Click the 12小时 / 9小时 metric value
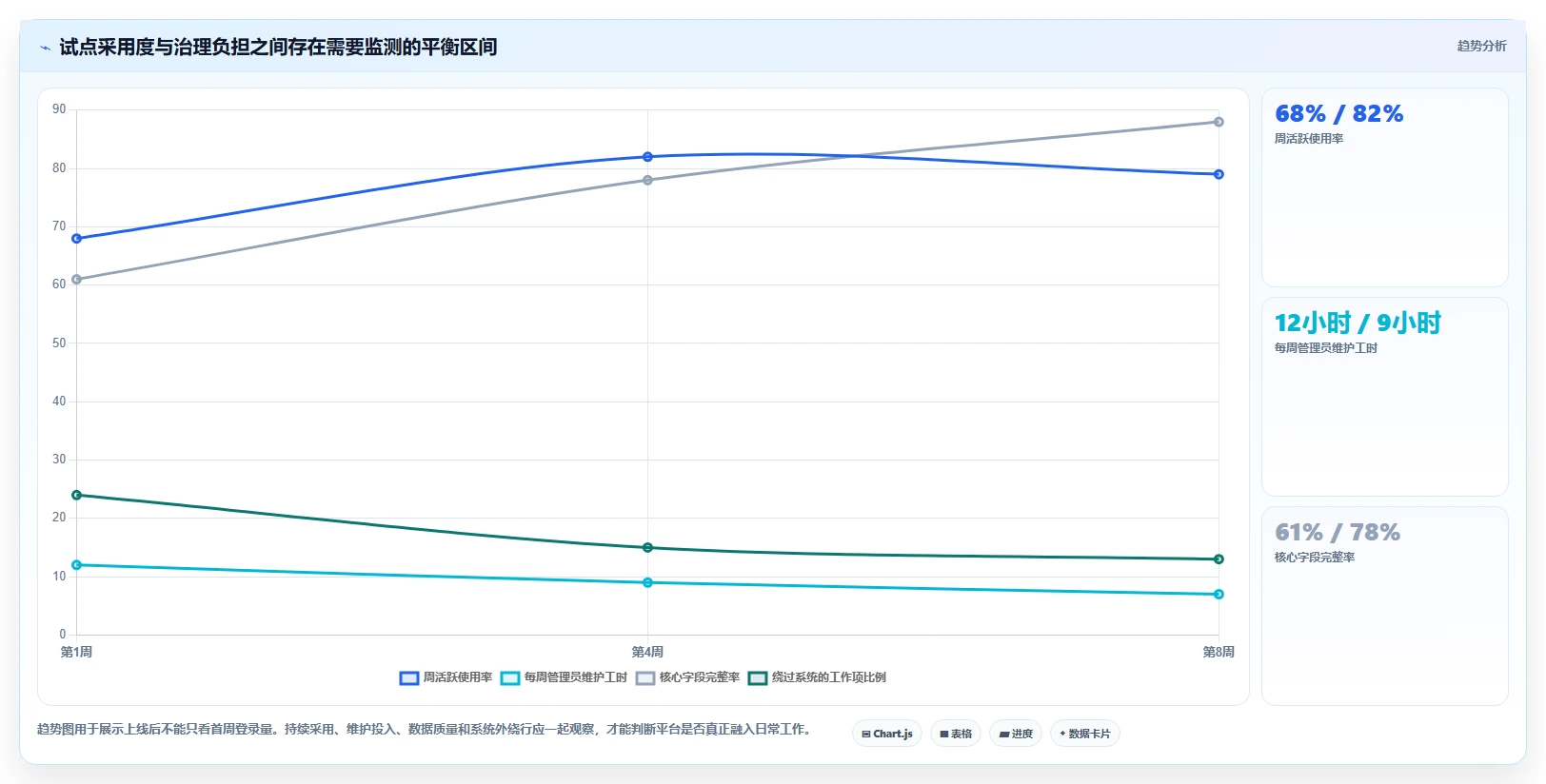The width and height of the screenshot is (1546, 784). click(1358, 323)
